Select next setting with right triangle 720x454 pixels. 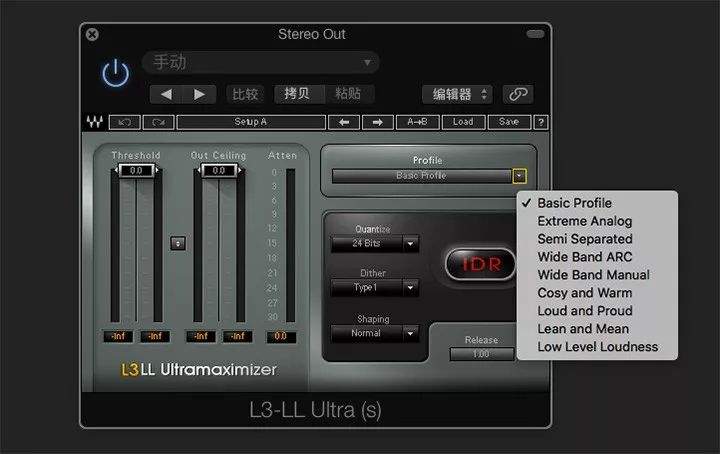(x=199, y=95)
